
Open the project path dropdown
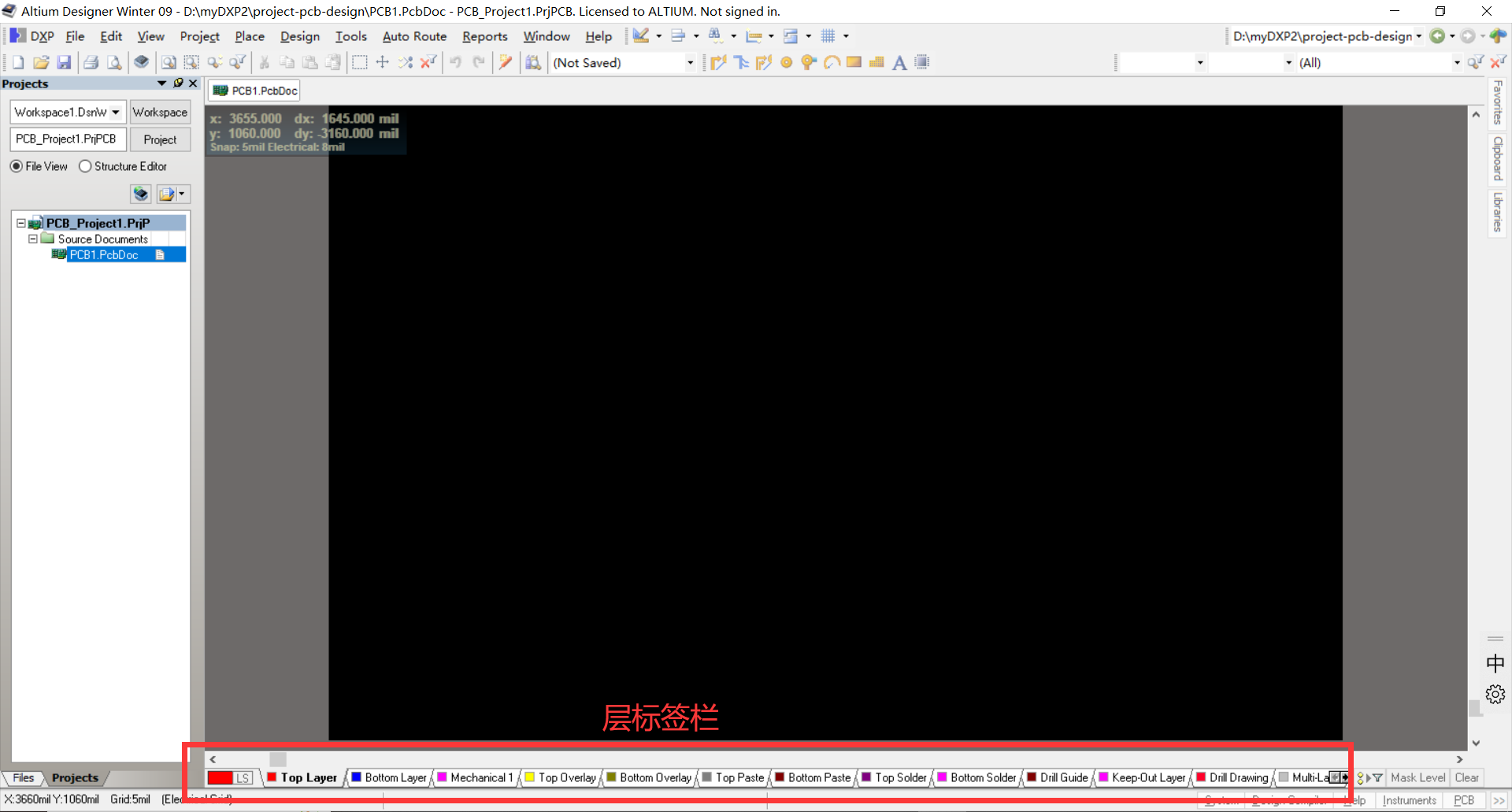1419,36
